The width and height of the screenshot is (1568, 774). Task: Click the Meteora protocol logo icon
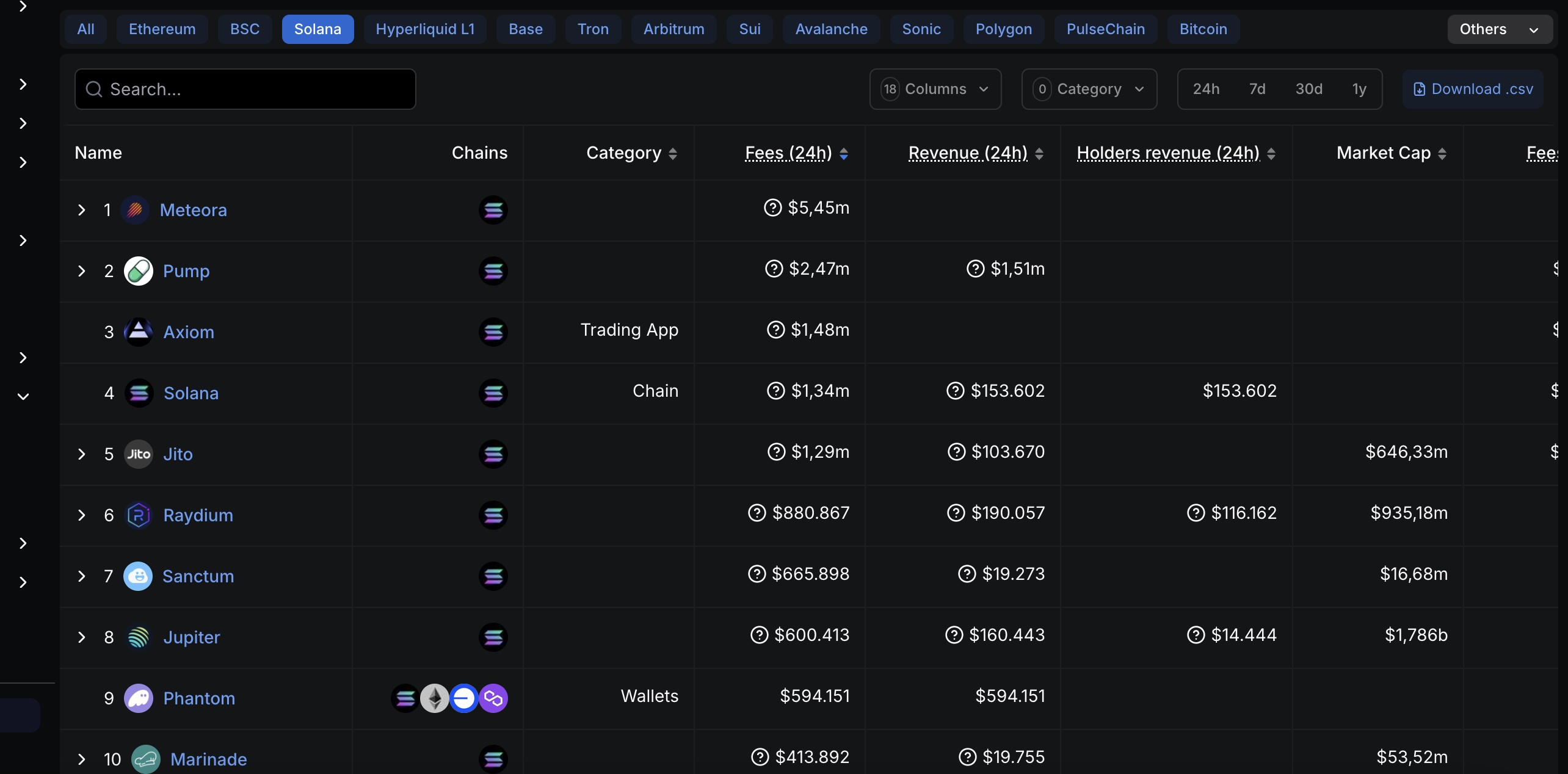point(135,210)
